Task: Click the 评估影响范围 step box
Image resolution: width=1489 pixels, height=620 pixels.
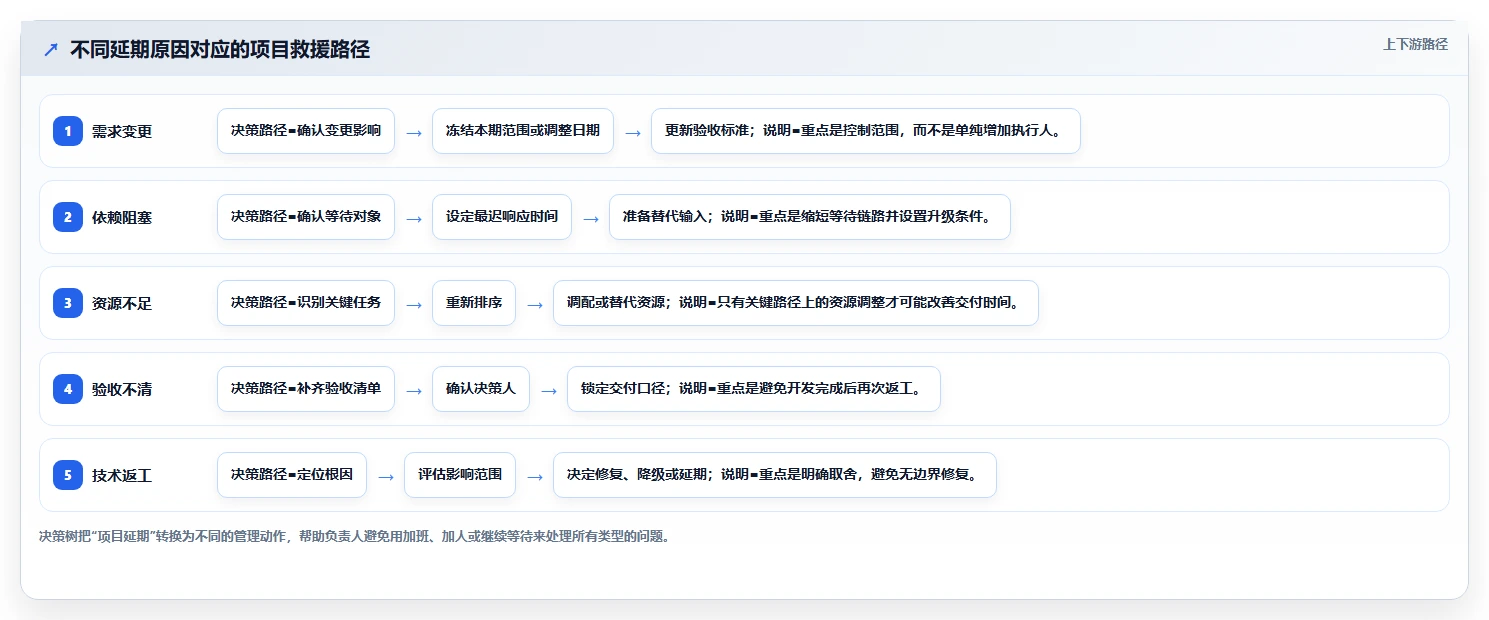Action: tap(460, 475)
